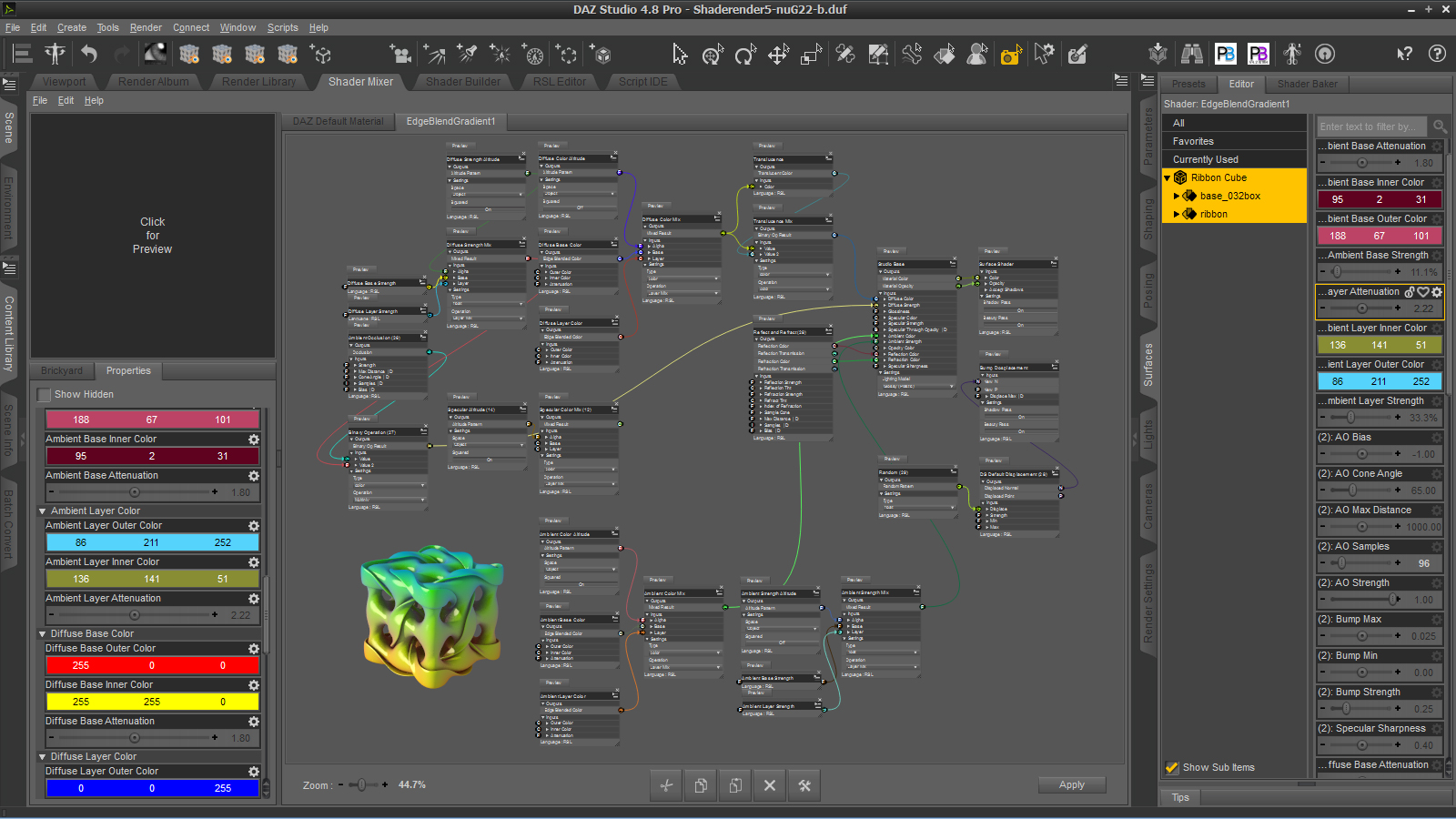Click the scissors Cut icon below graph
Viewport: 1456px width, 819px height.
click(666, 785)
